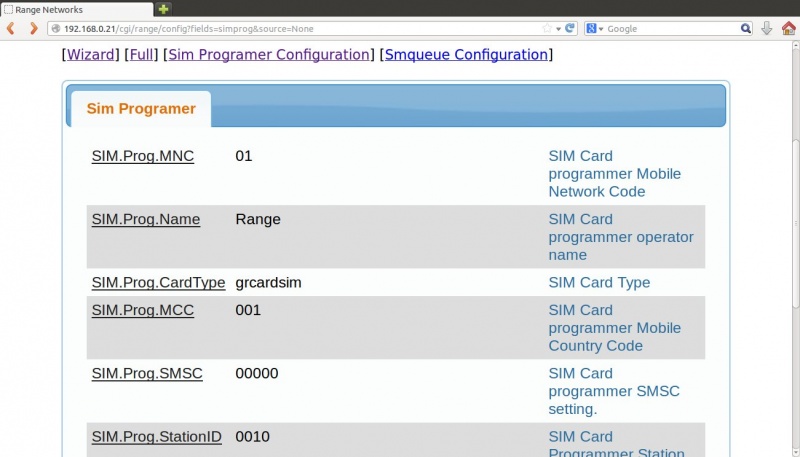The image size is (800, 457).
Task: Open the Full configuration link
Action: point(141,55)
